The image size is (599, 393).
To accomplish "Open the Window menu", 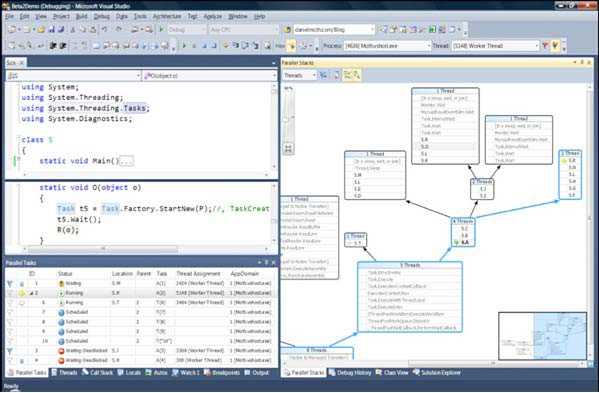I will 238,16.
